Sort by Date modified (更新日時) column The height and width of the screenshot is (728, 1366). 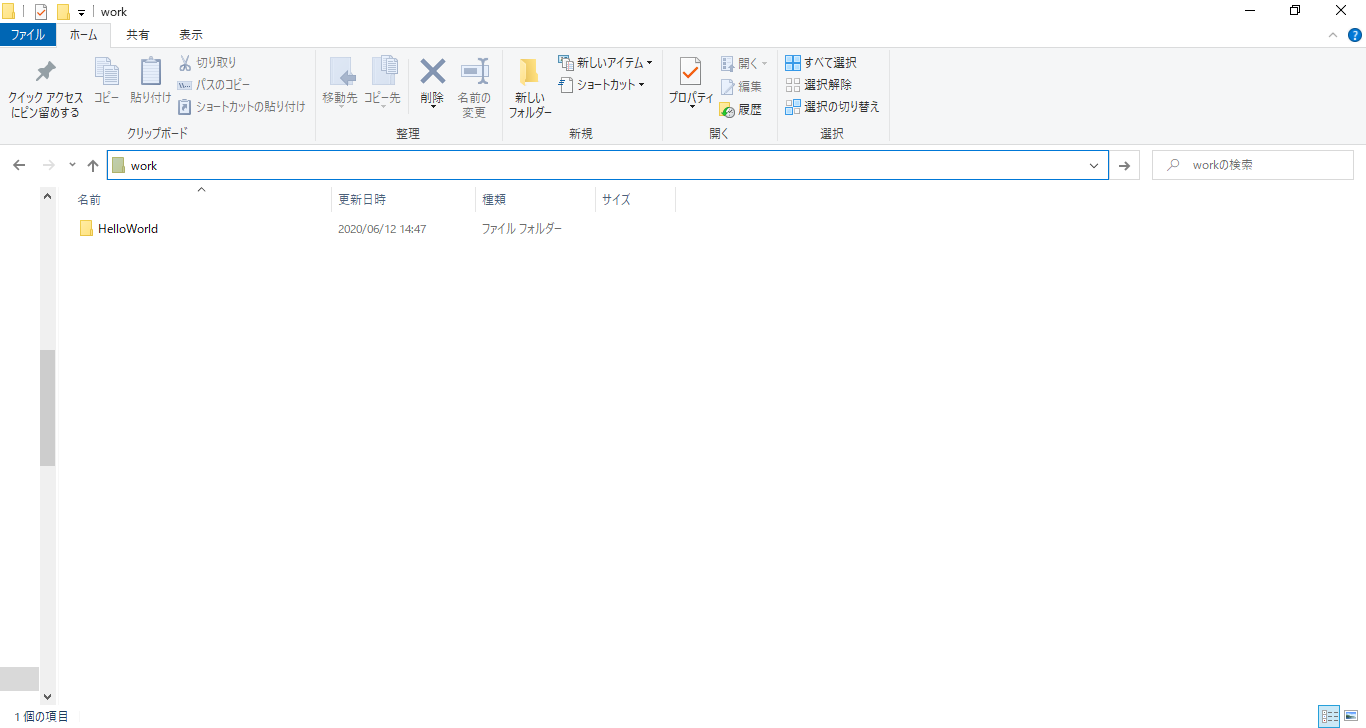pos(403,199)
